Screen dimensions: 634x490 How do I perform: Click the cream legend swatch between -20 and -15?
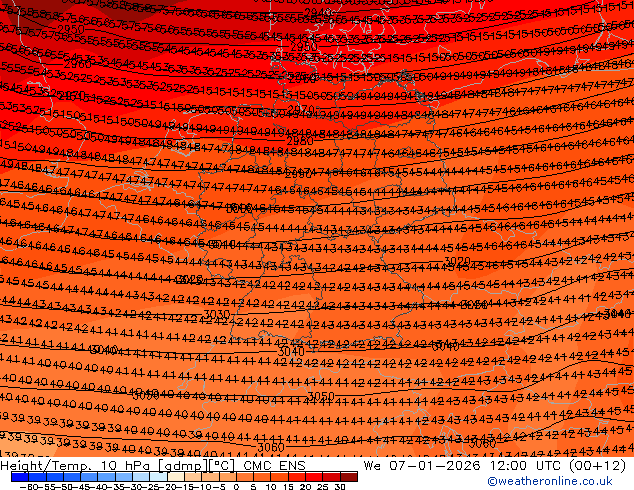pos(176,477)
